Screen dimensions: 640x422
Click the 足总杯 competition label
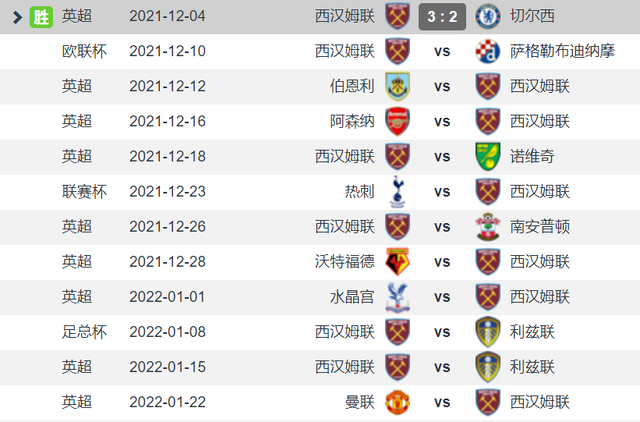(84, 332)
